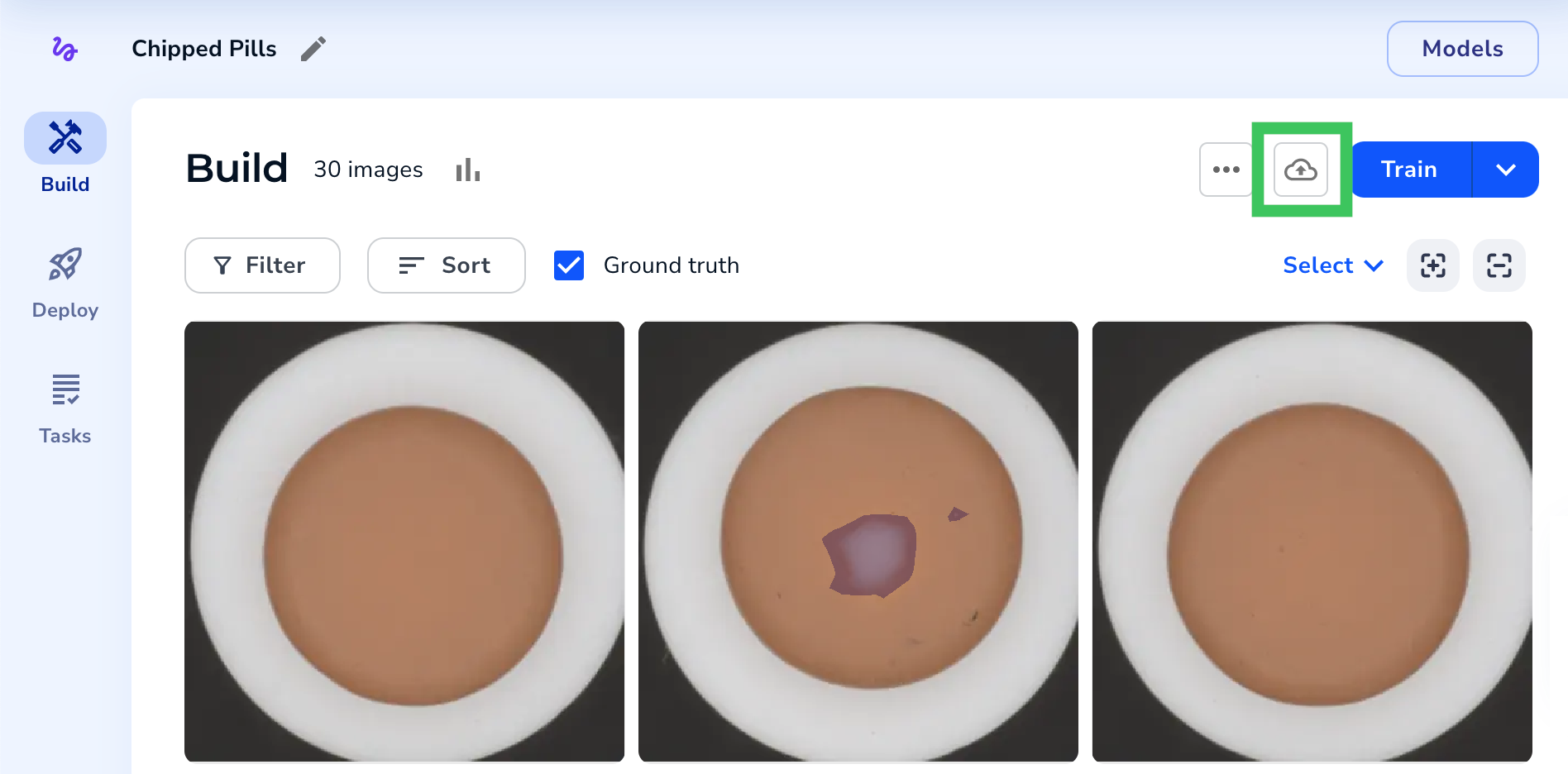This screenshot has height=774, width=1568.
Task: Open the cloud upload icon to add images
Action: click(x=1300, y=169)
